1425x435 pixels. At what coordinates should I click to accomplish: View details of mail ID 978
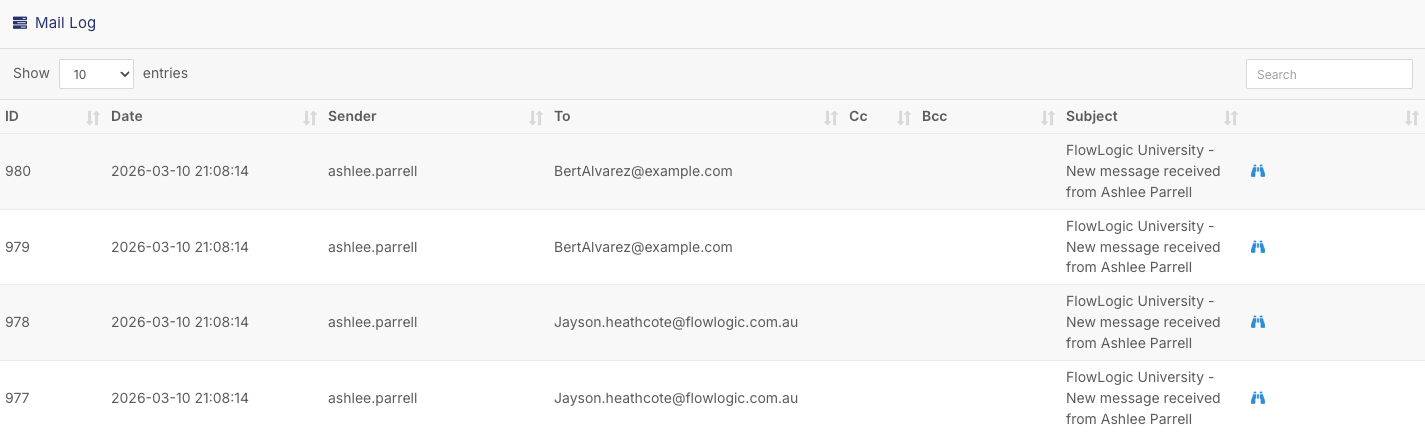tap(1258, 322)
